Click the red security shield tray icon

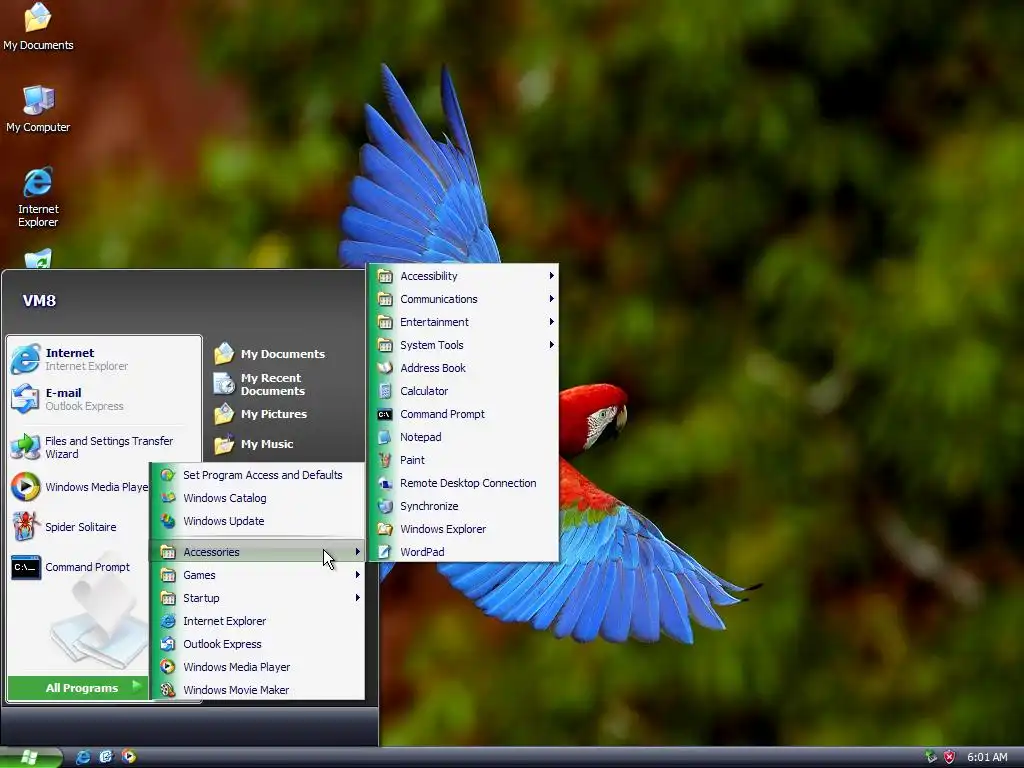click(950, 757)
